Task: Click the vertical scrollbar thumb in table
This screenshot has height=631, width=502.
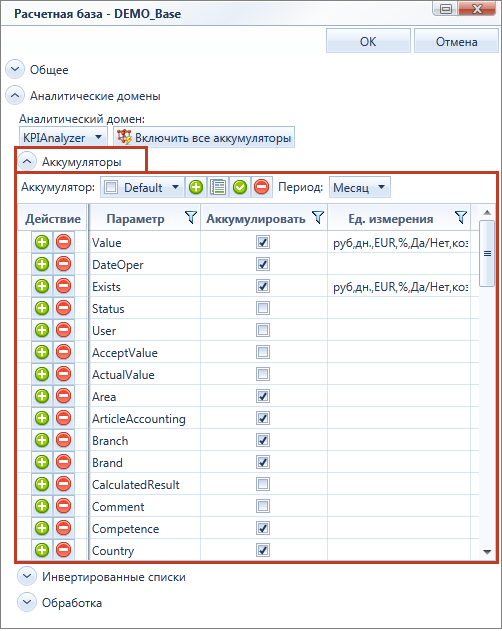Action: 487,254
